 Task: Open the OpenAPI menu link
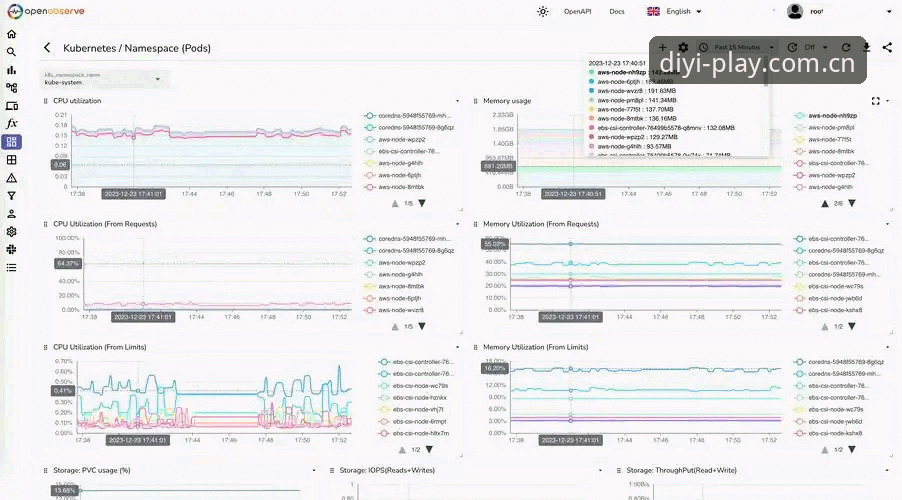[577, 12]
